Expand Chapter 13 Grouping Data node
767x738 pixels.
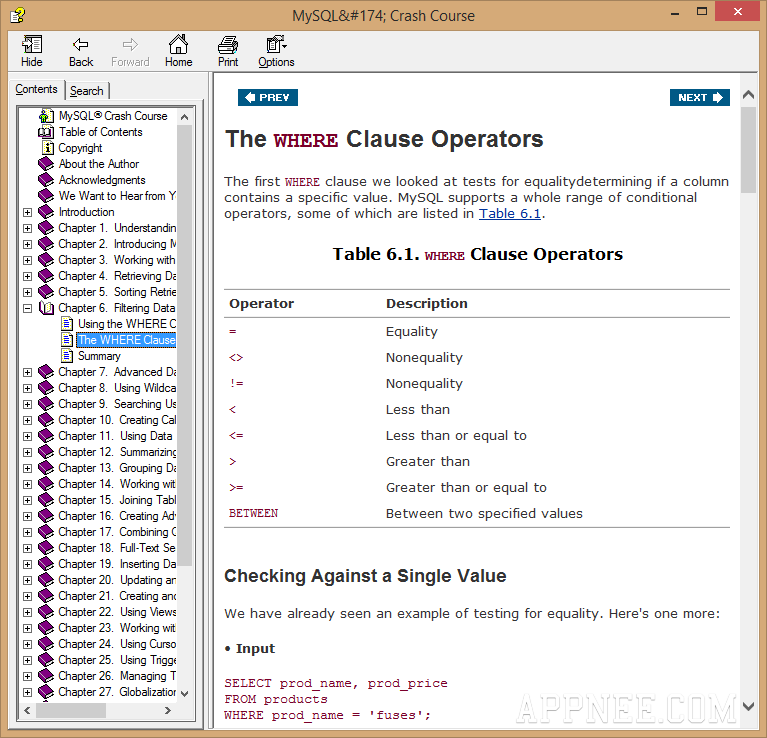[27, 469]
